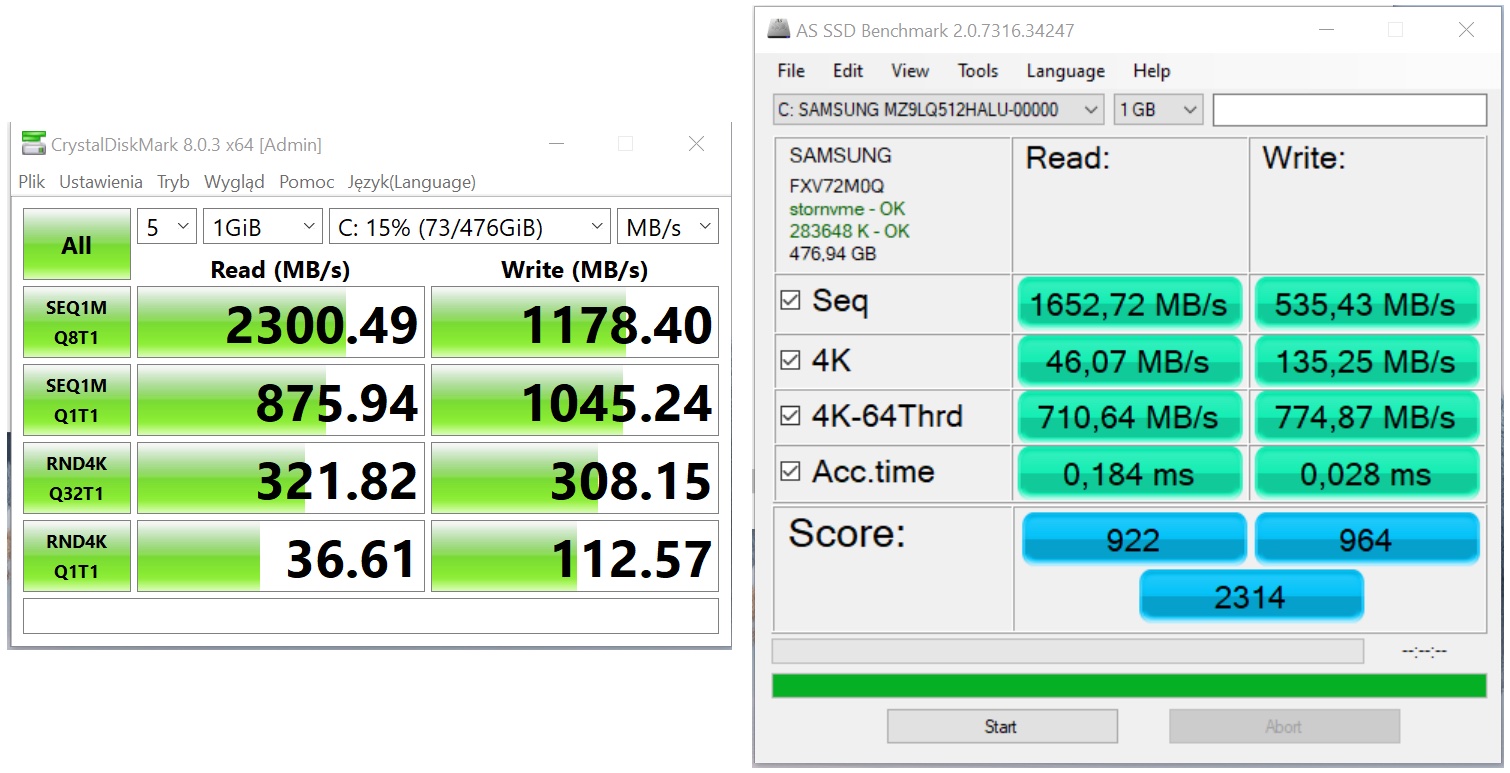Start the RND4K Q1T1 benchmark

click(77, 556)
